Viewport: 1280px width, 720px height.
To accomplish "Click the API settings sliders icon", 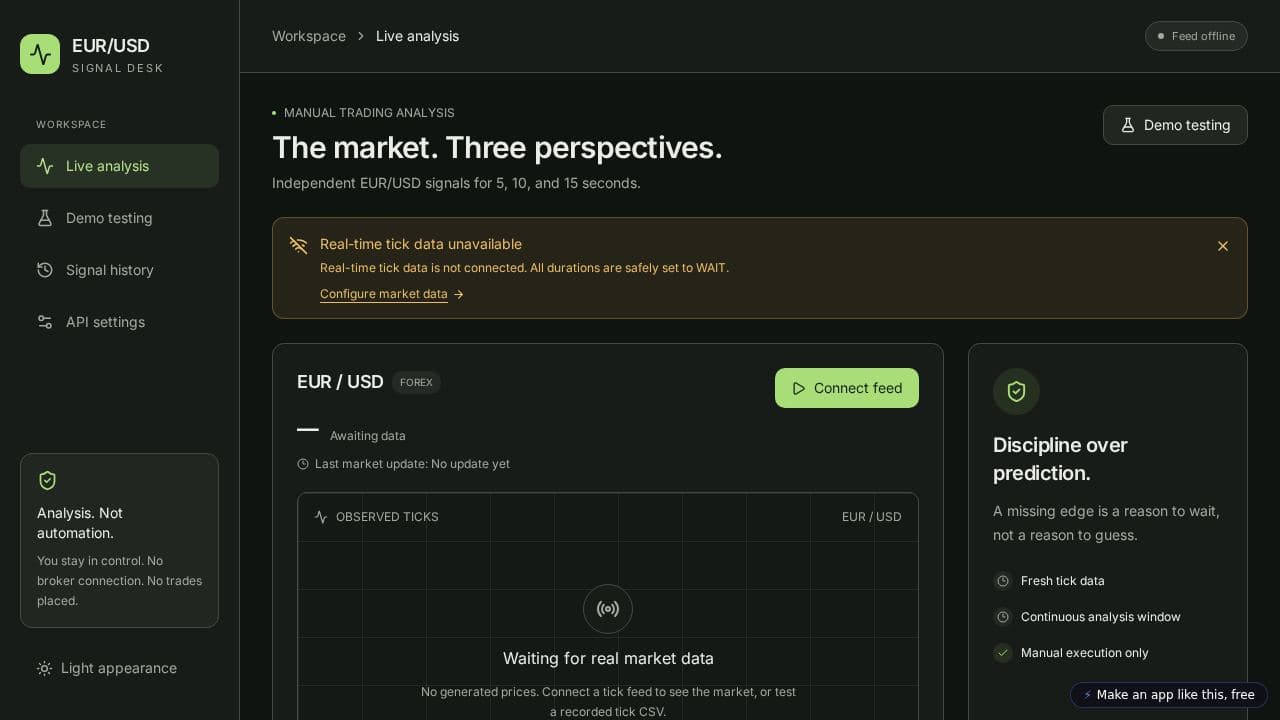I will pyautogui.click(x=45, y=322).
